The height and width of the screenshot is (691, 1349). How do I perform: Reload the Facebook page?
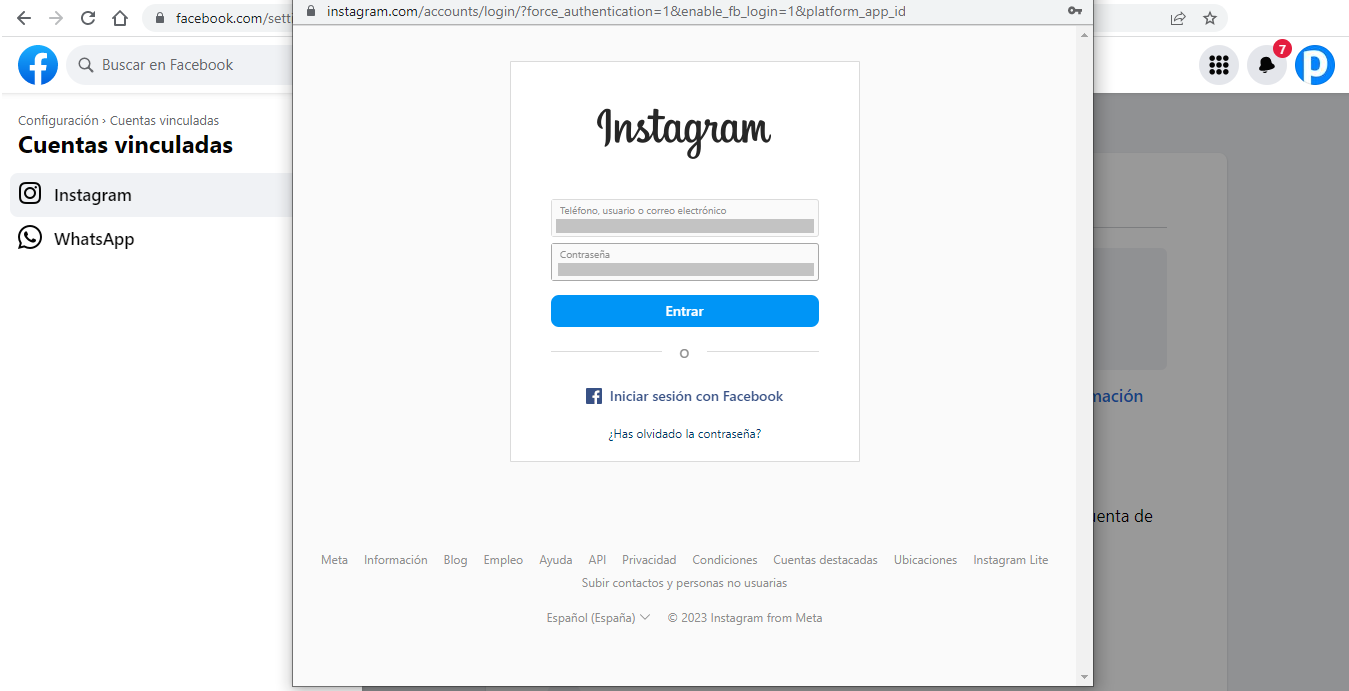point(88,18)
